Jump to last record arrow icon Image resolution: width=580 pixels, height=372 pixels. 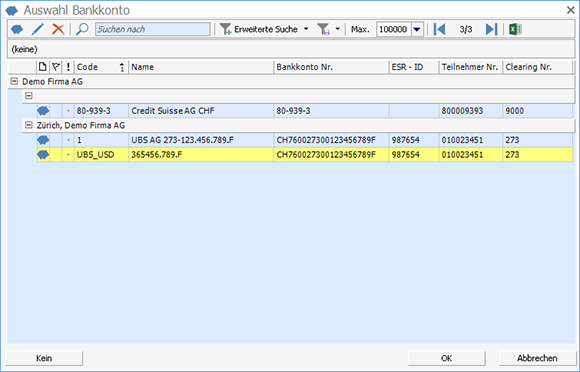tap(491, 29)
